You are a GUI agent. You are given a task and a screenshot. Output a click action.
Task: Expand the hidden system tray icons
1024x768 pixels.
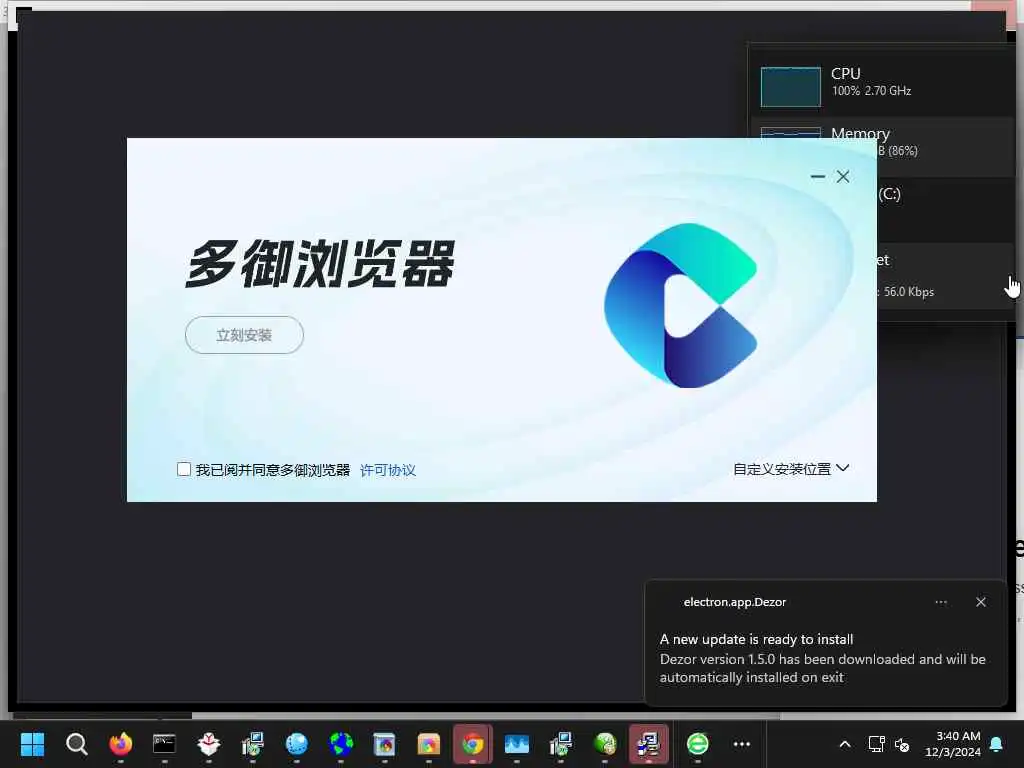[x=844, y=744]
